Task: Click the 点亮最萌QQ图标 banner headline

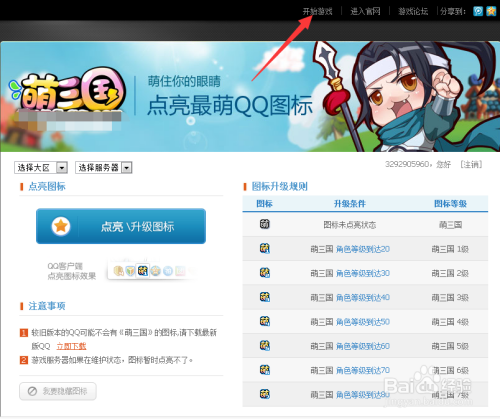Action: point(230,106)
